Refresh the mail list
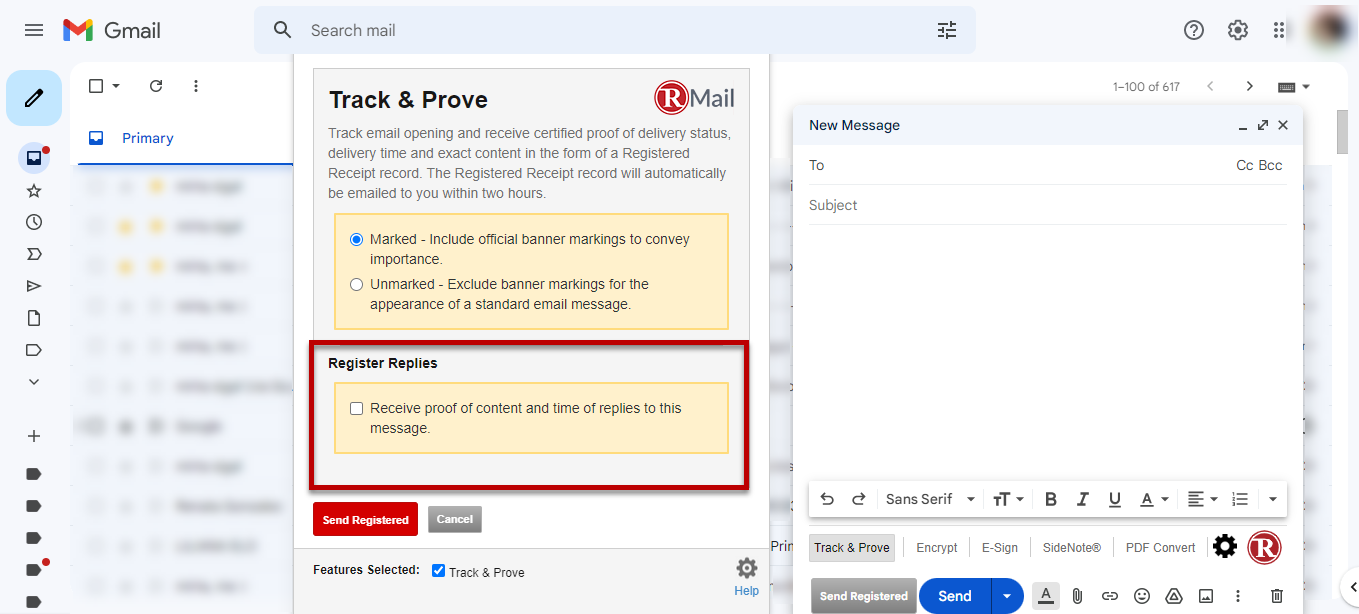The image size is (1359, 614). pyautogui.click(x=156, y=86)
